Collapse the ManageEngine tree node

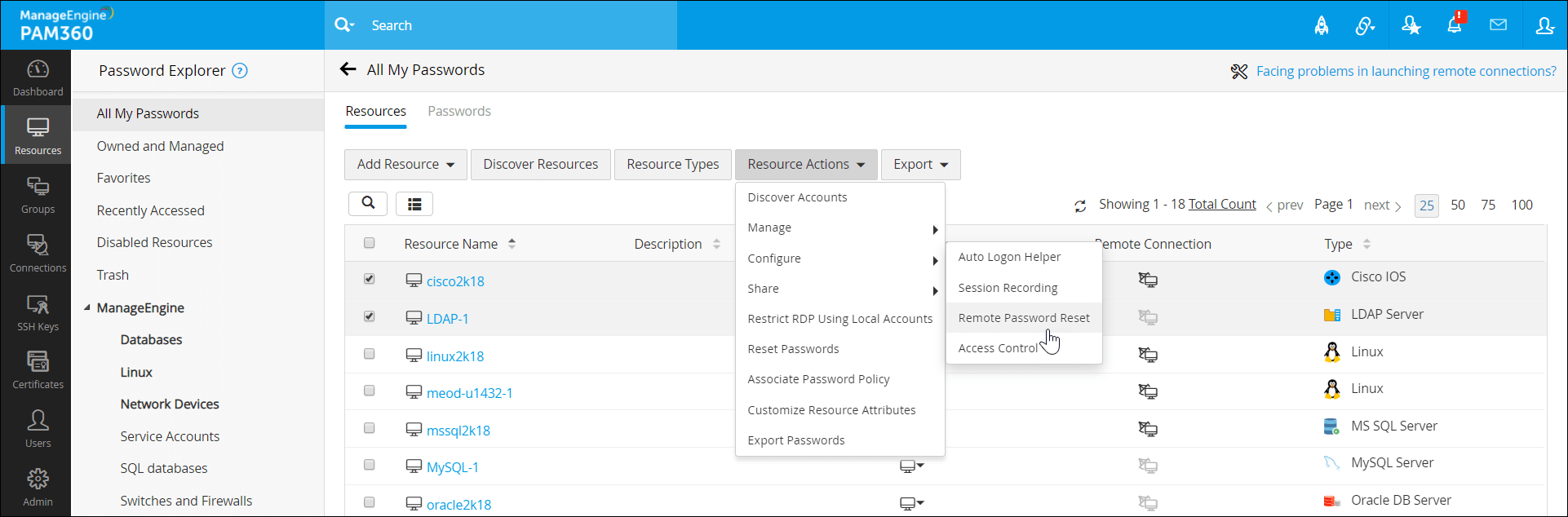click(87, 307)
